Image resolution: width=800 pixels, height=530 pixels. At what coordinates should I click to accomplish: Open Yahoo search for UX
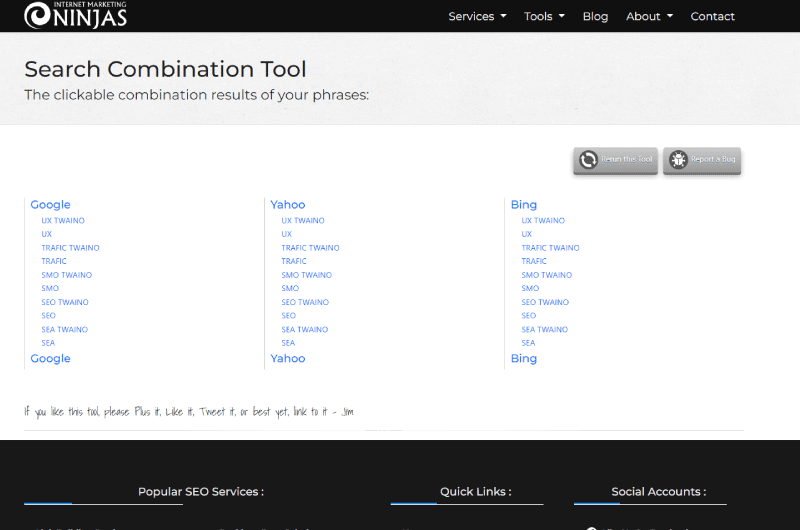287,234
